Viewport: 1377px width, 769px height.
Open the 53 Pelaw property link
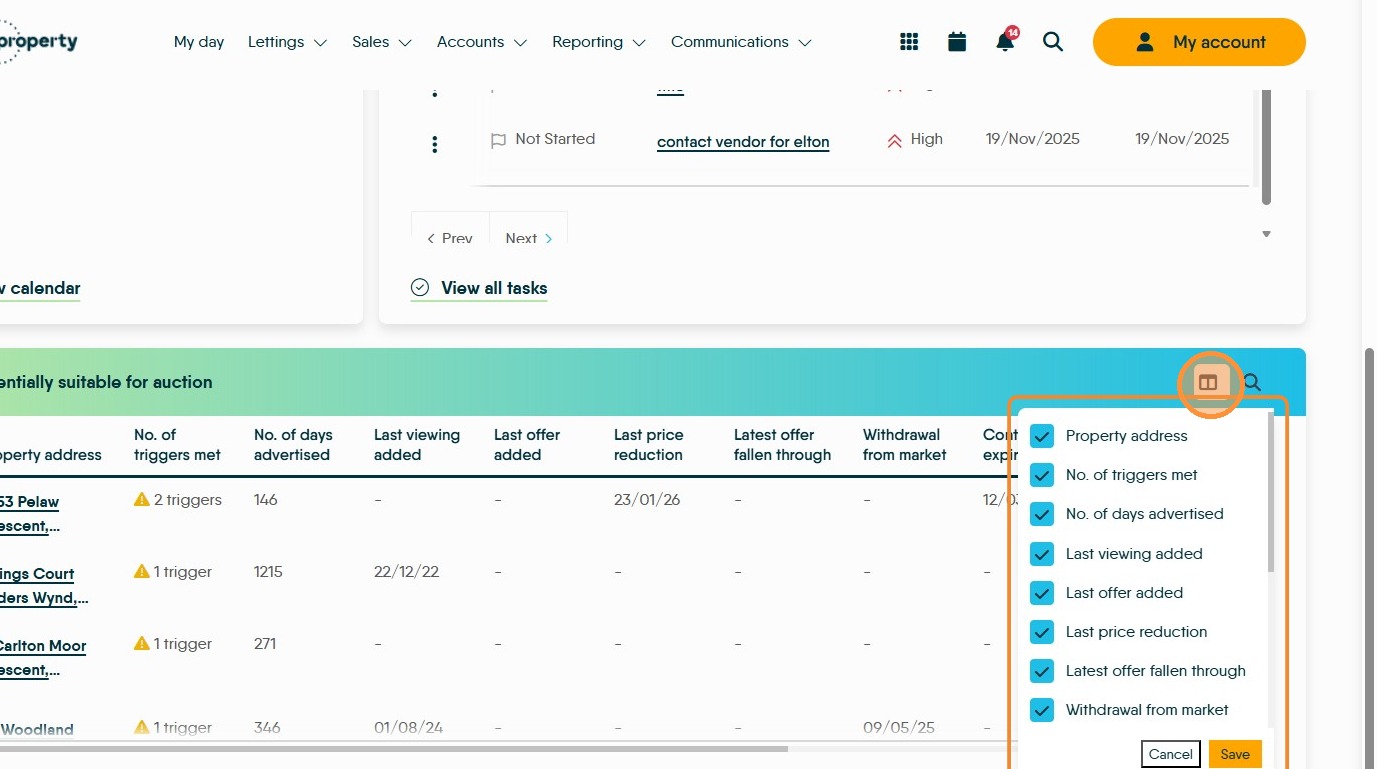tap(30, 514)
